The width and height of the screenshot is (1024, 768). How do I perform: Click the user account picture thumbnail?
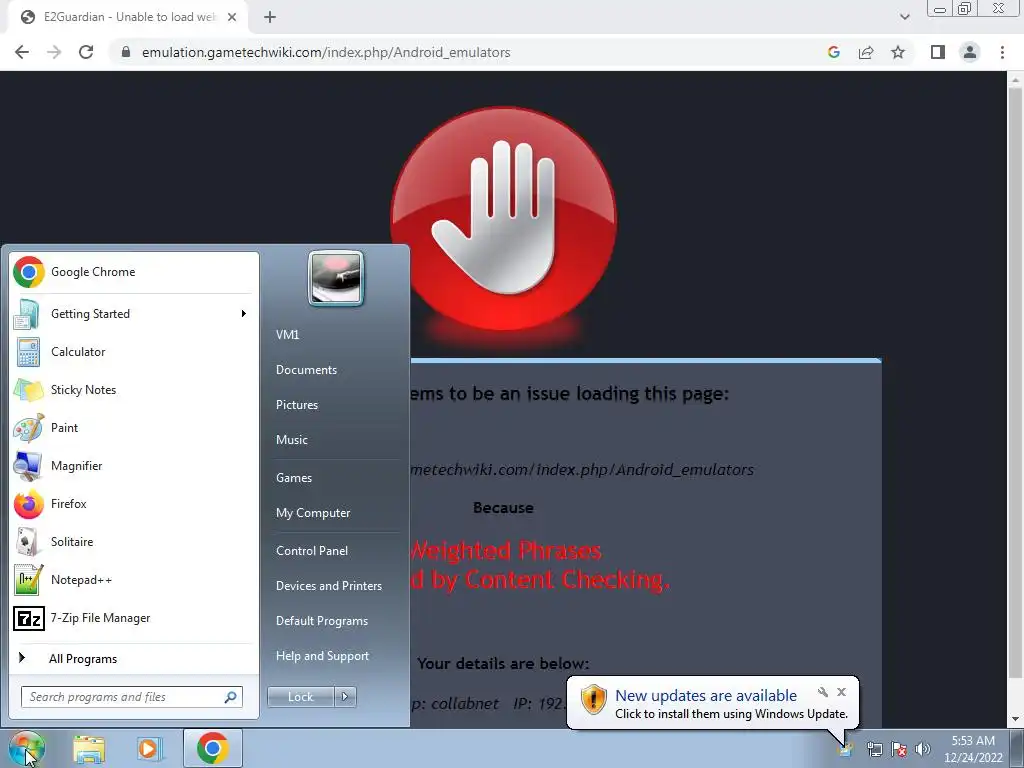pyautogui.click(x=336, y=278)
